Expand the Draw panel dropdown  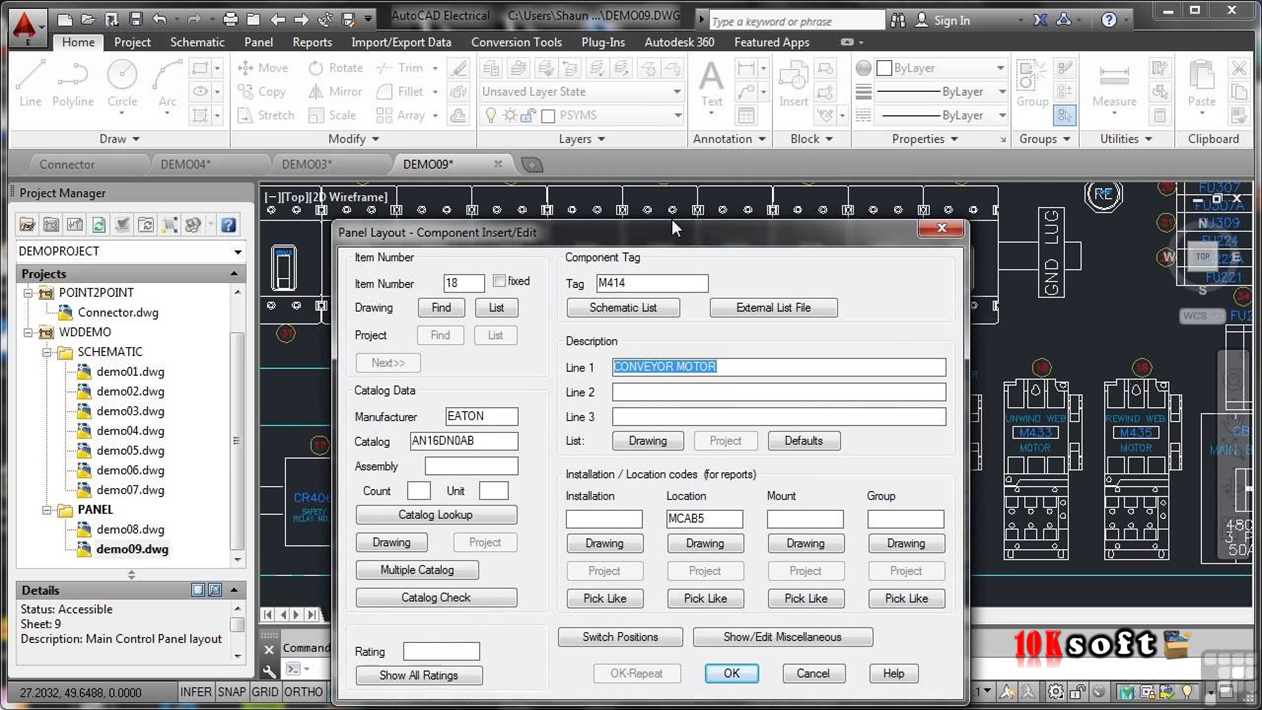click(119, 139)
